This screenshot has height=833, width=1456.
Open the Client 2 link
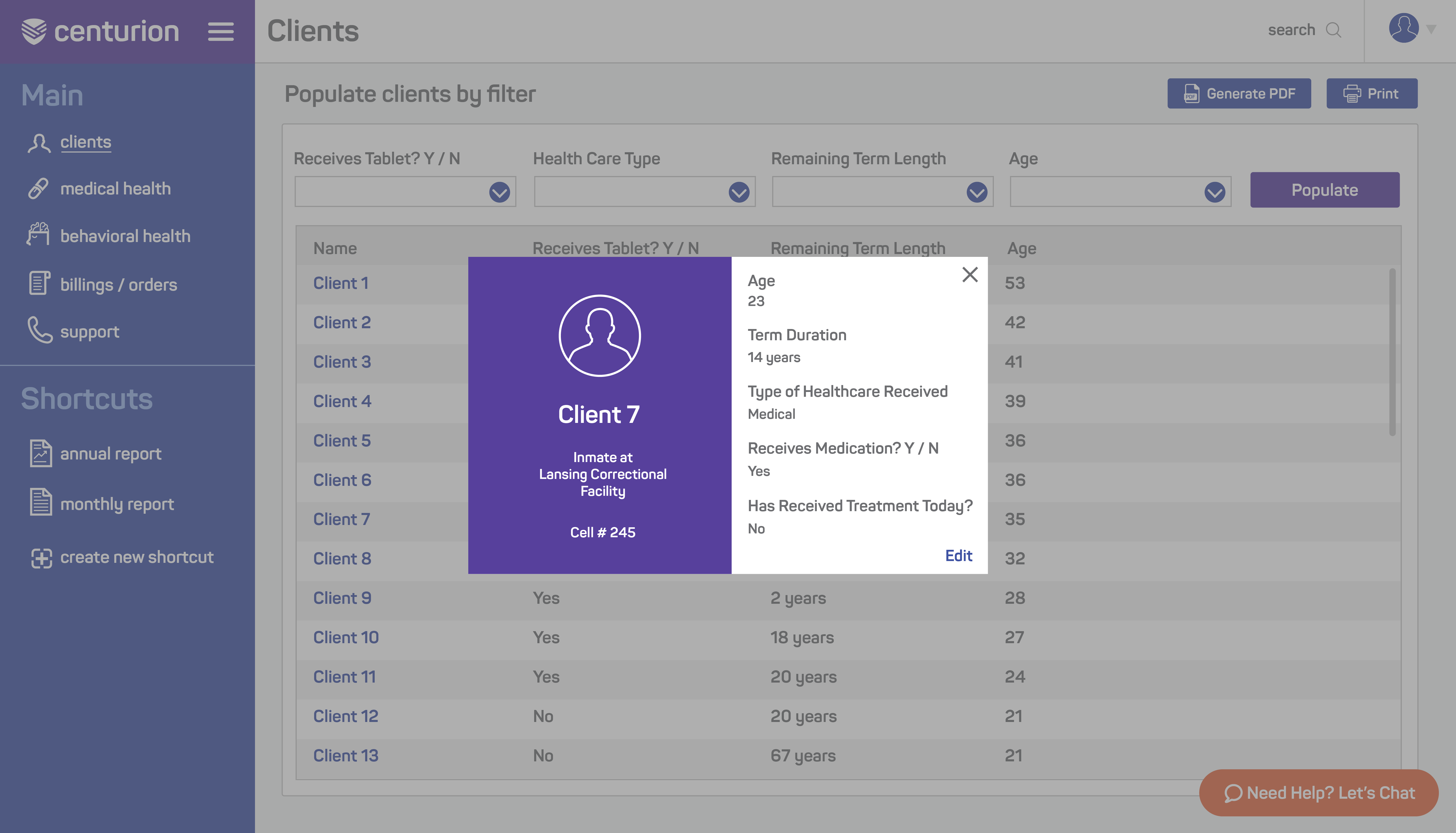(x=342, y=323)
